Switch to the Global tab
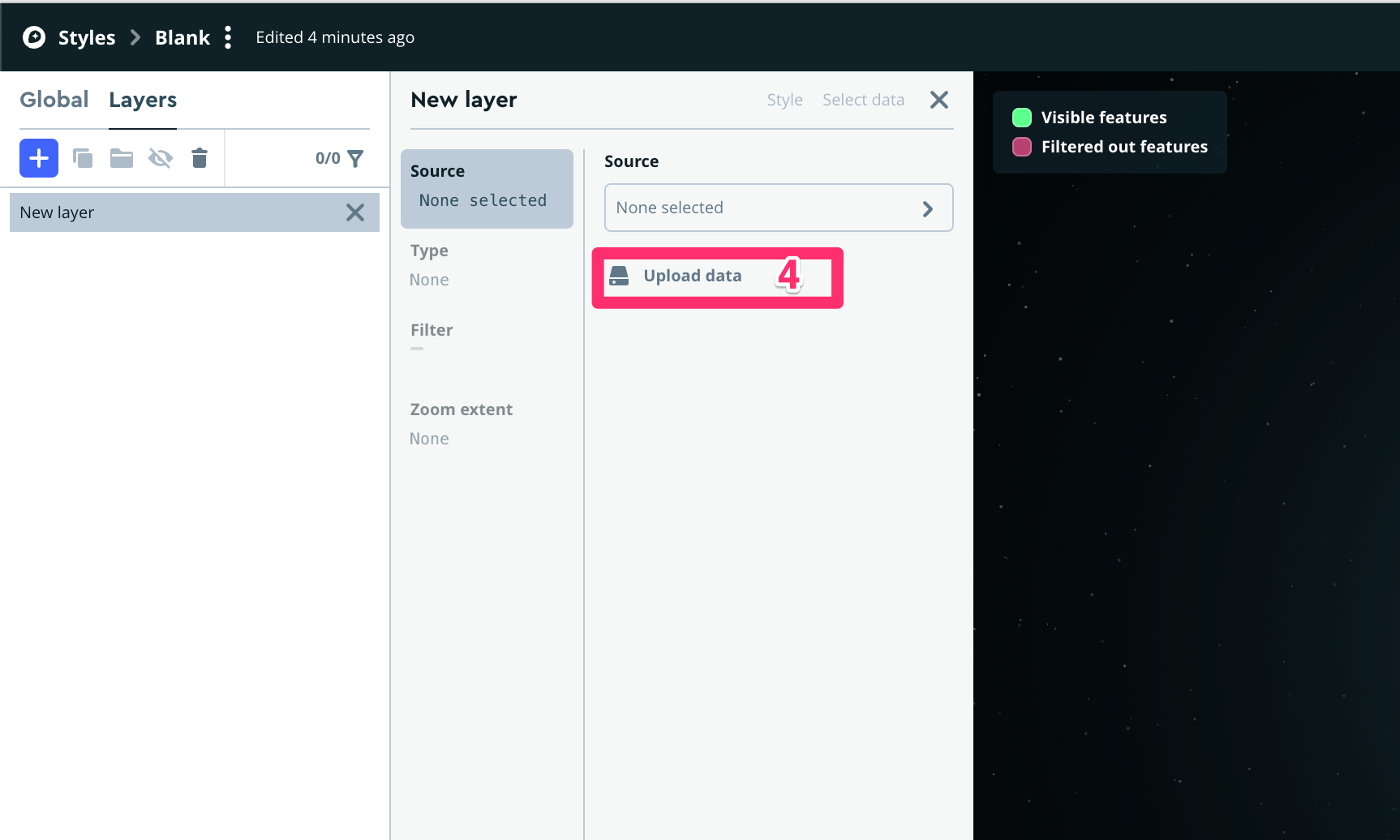Screen dimensions: 1400x840 coord(54,100)
